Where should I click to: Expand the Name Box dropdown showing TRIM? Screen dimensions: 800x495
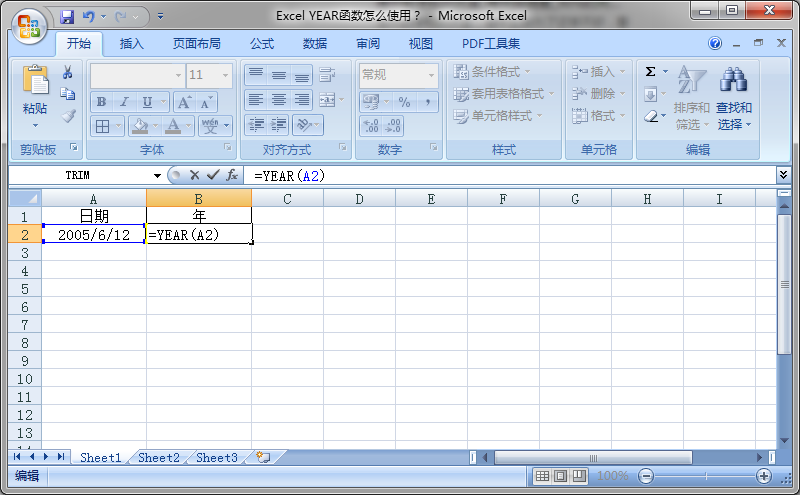coord(157,176)
